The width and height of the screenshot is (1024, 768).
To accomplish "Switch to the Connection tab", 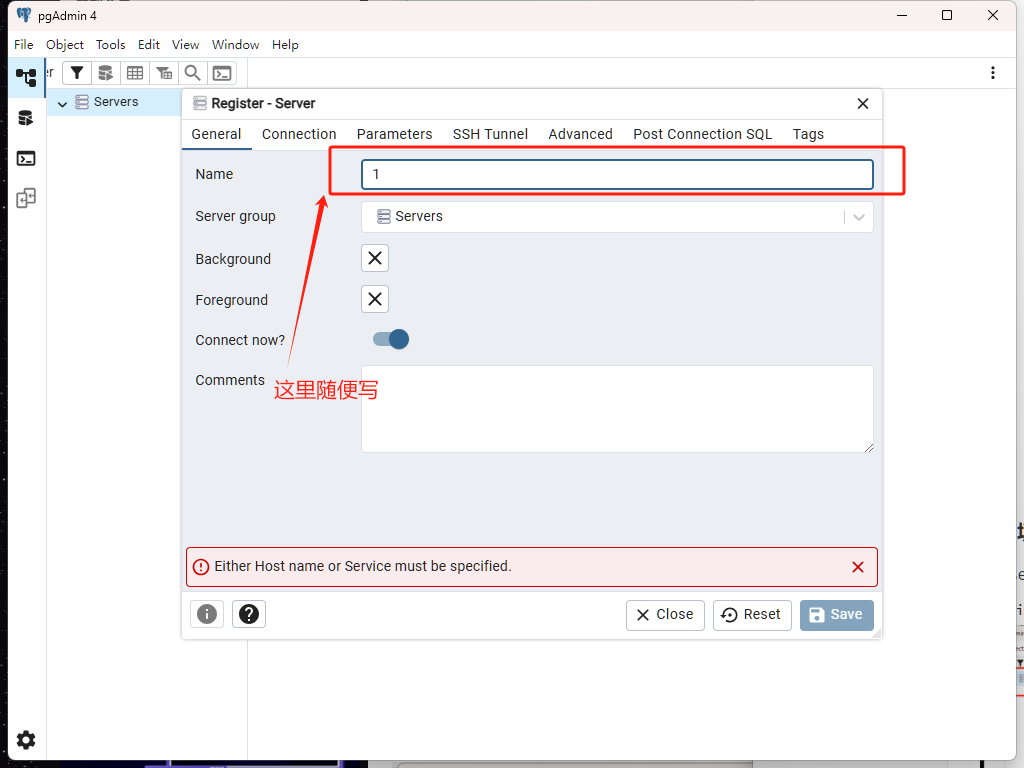I will [x=299, y=134].
